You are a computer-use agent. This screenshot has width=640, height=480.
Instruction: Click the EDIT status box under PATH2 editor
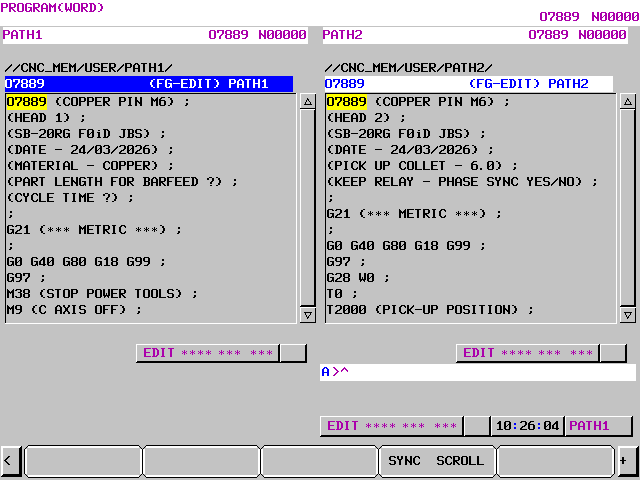527,353
